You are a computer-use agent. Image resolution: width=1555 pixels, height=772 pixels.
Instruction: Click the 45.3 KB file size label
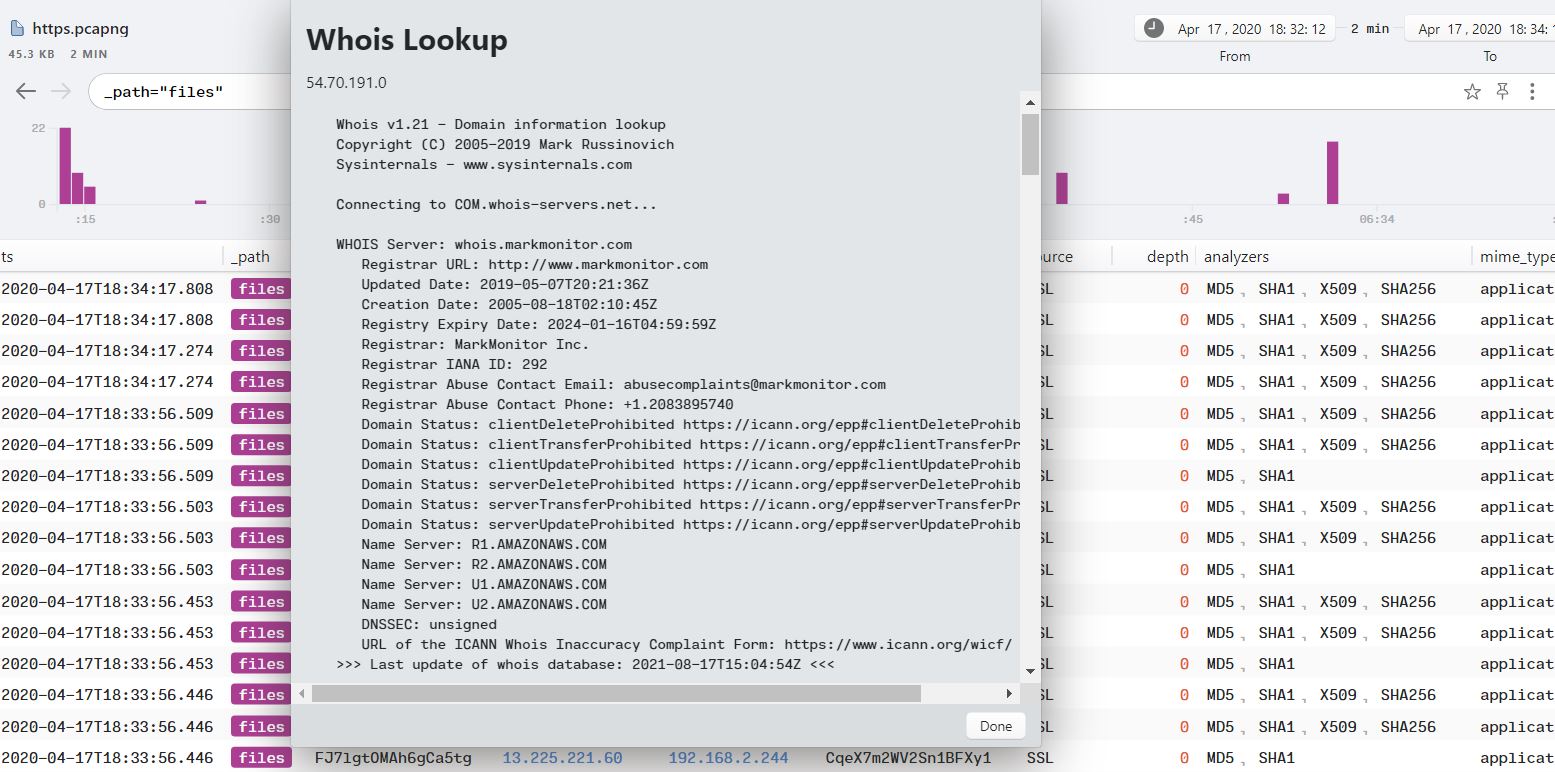tap(31, 54)
